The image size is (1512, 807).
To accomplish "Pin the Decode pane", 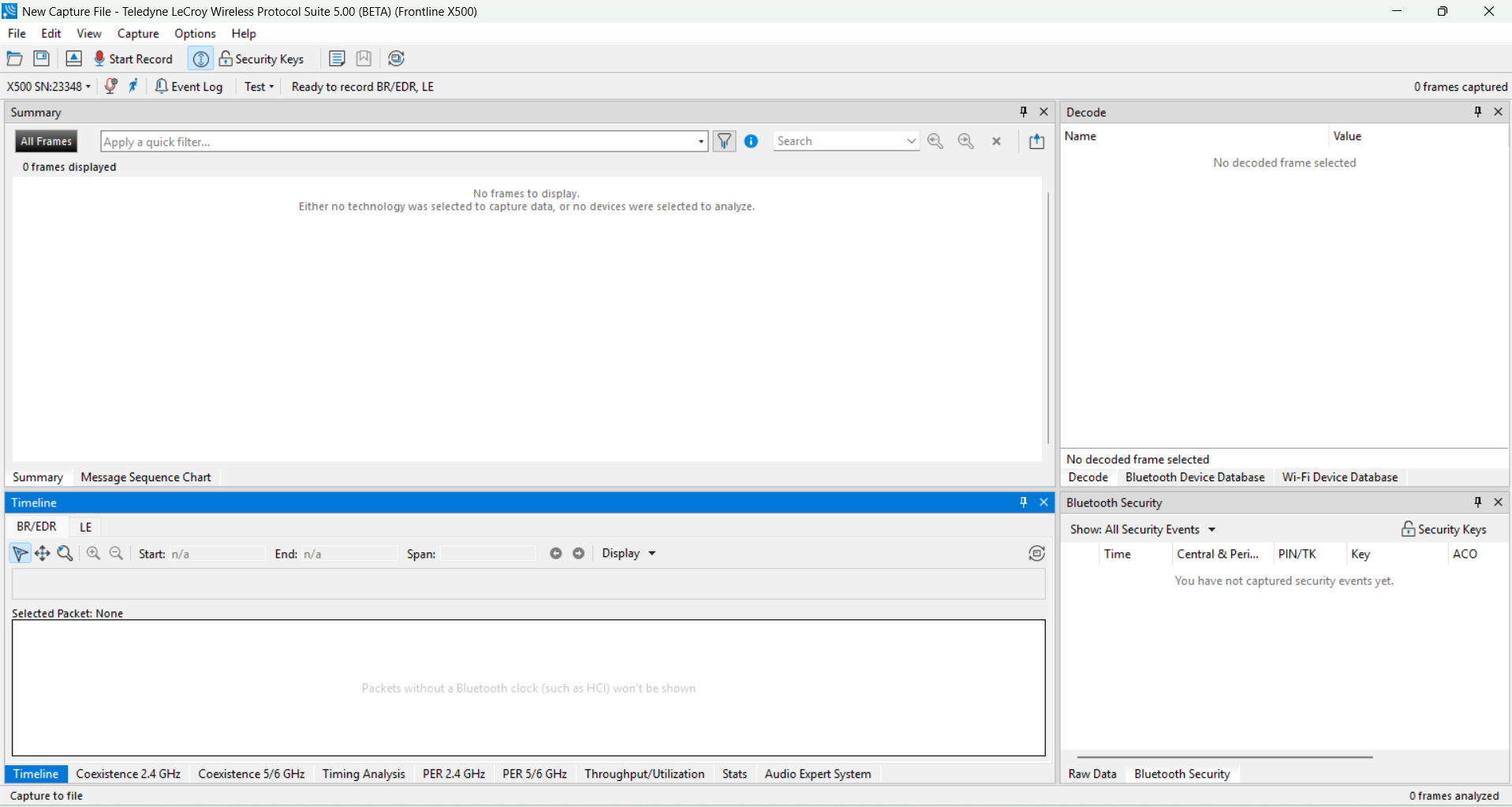I will (1478, 112).
